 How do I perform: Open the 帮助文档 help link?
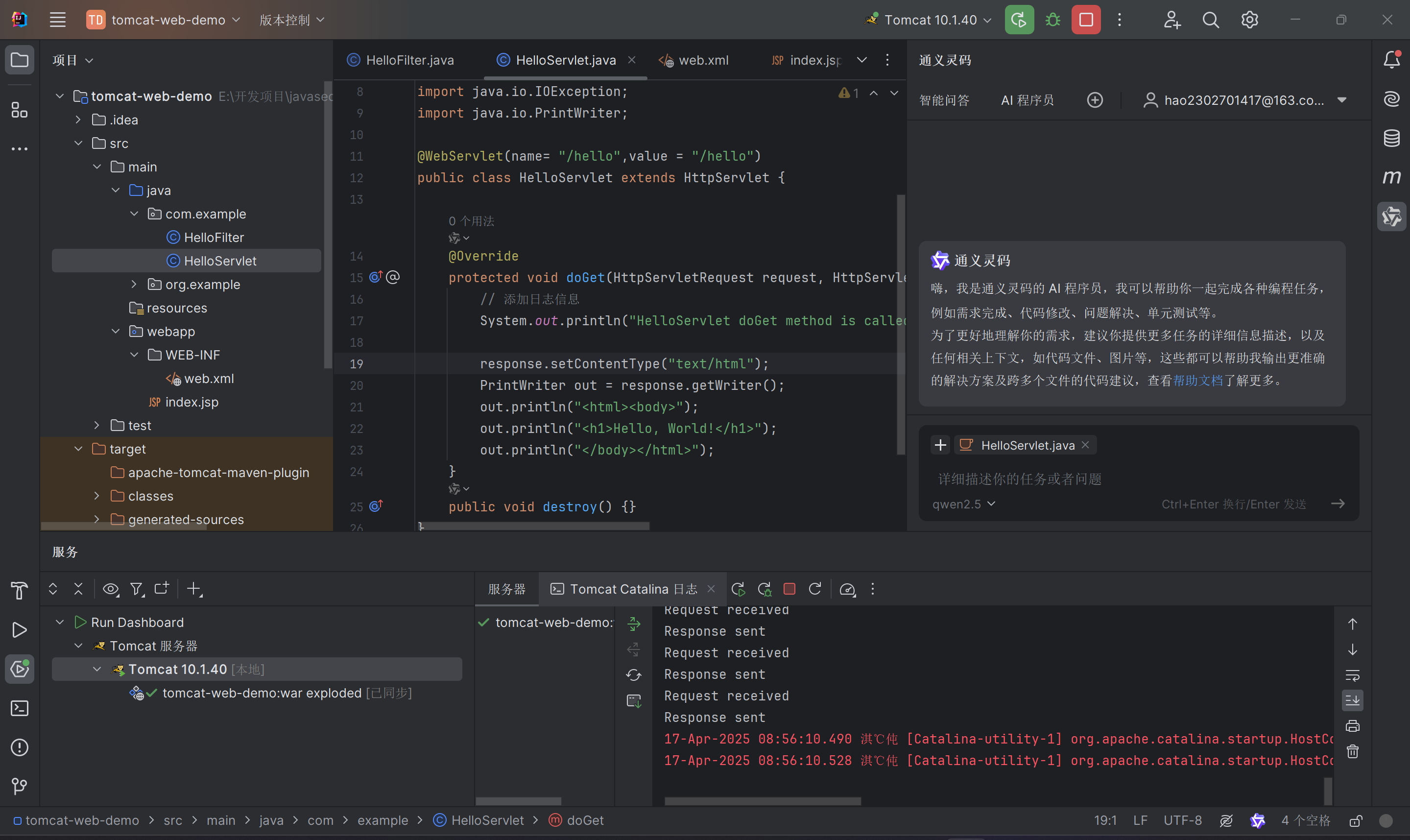click(x=1197, y=381)
